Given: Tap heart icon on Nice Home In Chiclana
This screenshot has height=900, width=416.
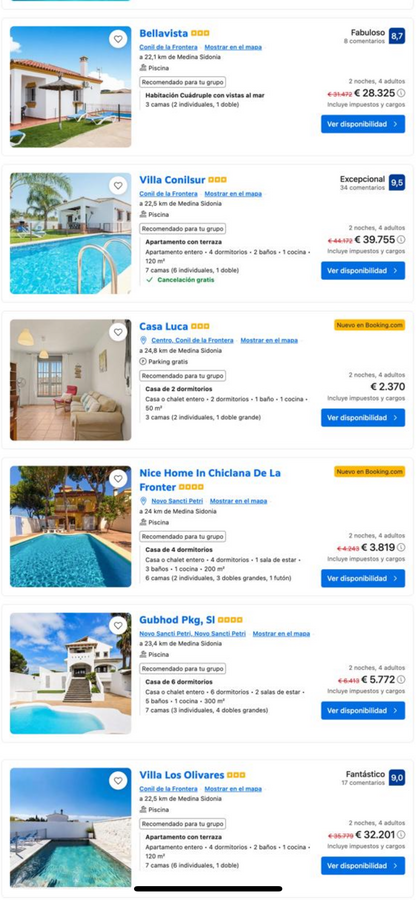Looking at the screenshot, I should (x=118, y=479).
